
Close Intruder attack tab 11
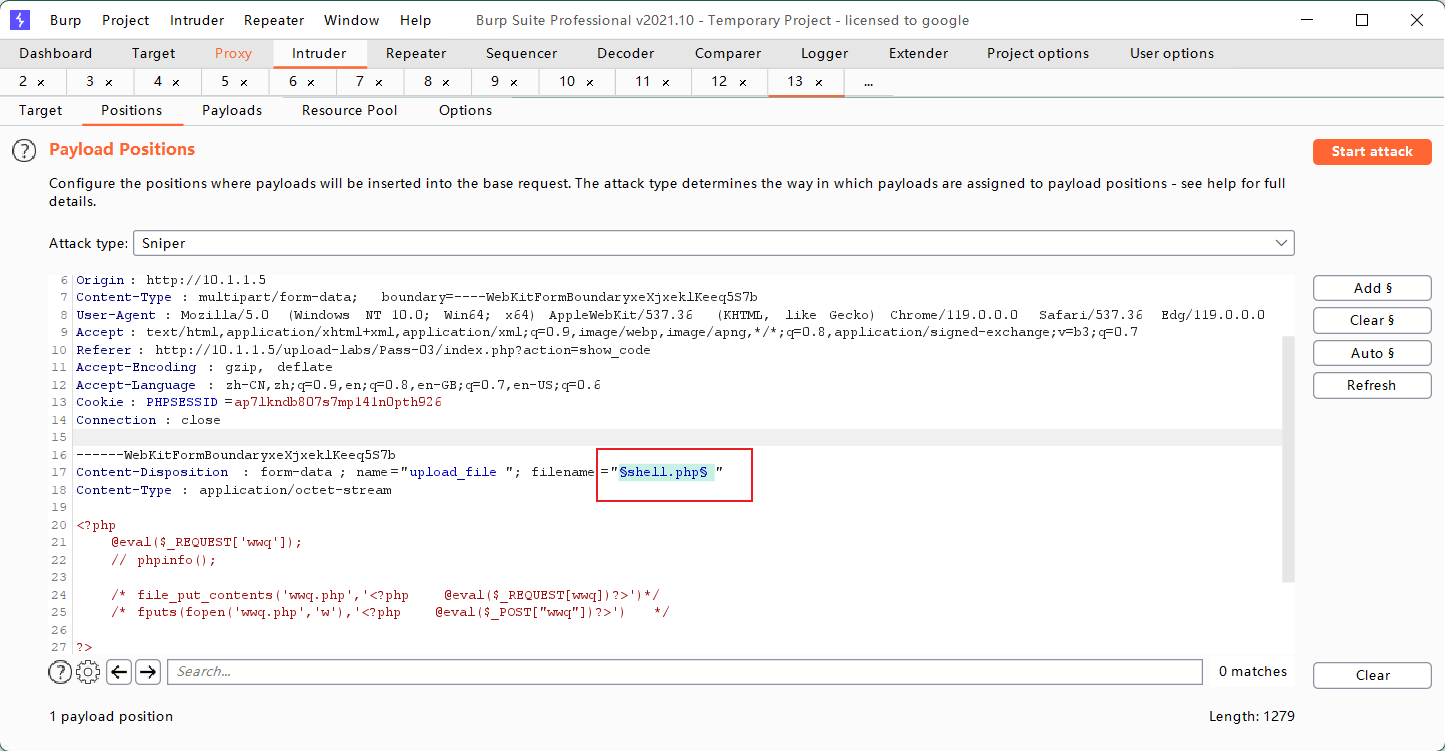point(665,82)
